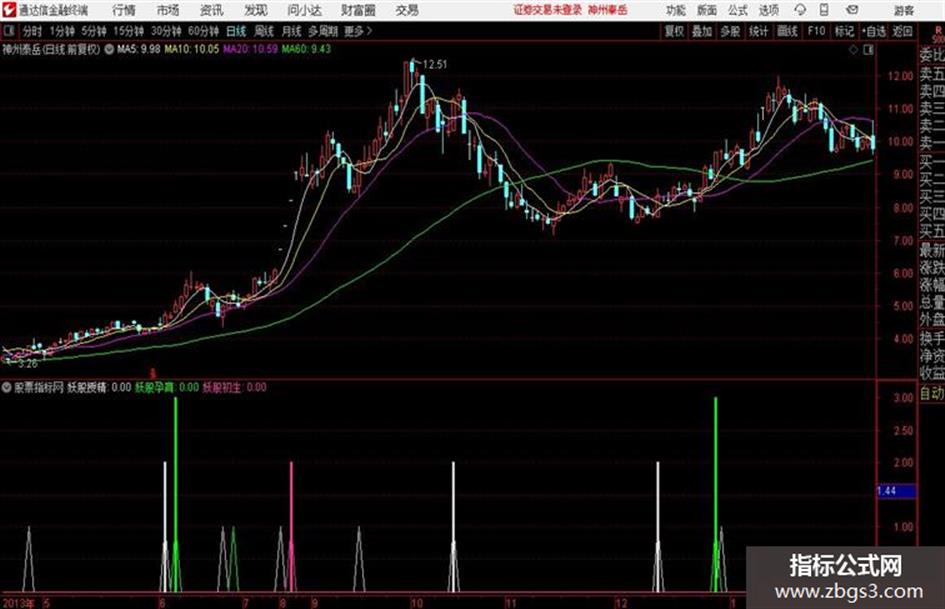The image size is (945, 609).
Task: Click the 标记 mark button
Action: tap(844, 31)
